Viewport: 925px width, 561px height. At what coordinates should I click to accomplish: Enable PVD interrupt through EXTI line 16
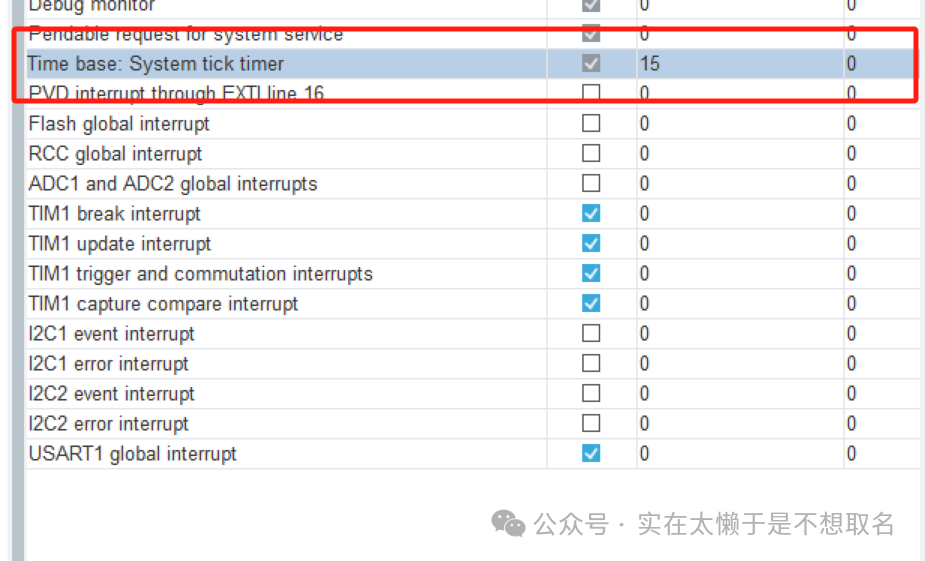pos(591,94)
